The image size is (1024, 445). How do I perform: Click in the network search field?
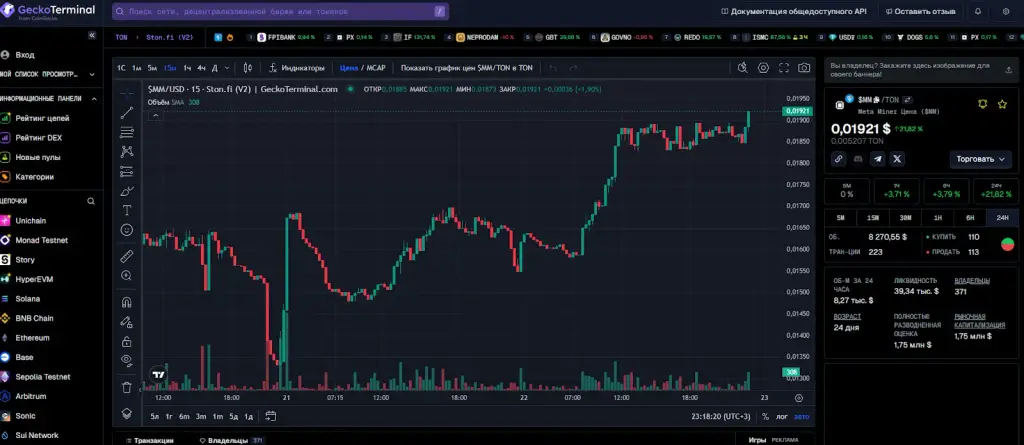click(x=280, y=12)
